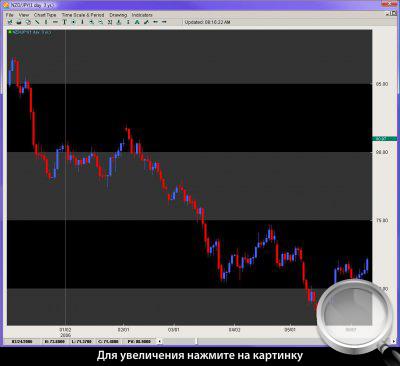Click the print chart toolbar icon

(19, 22)
